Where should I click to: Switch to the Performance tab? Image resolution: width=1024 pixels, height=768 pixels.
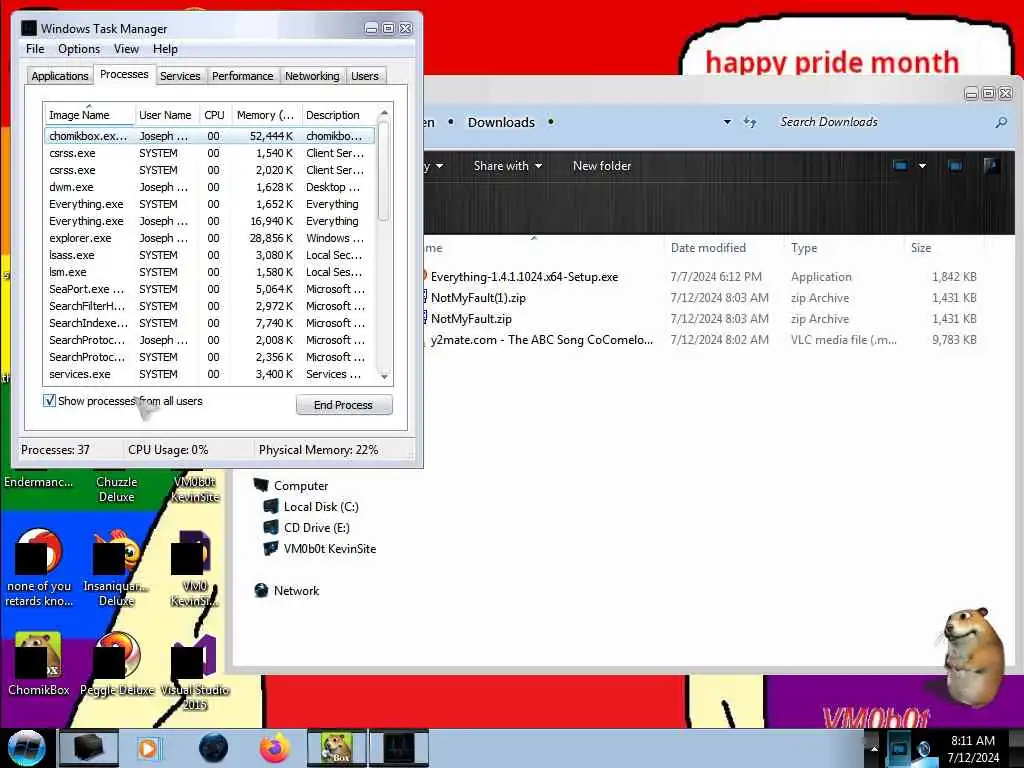pos(242,76)
